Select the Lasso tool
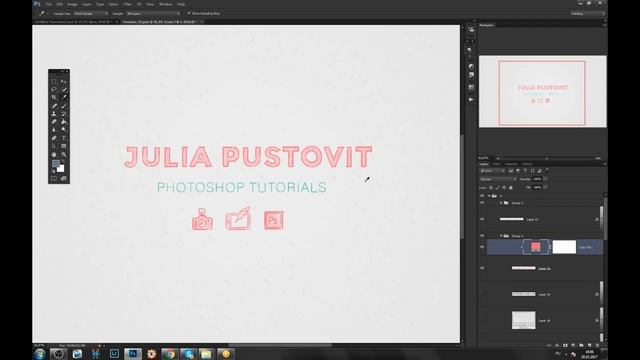 (x=54, y=89)
